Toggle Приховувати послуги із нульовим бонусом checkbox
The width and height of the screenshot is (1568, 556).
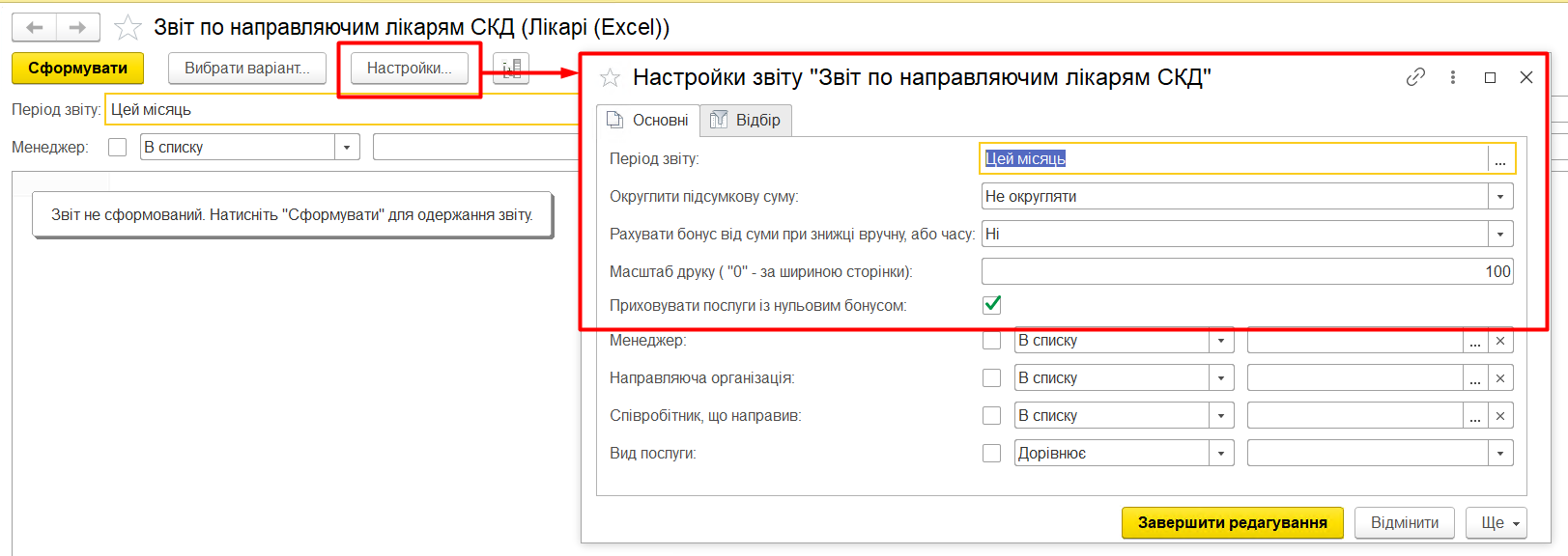[992, 305]
